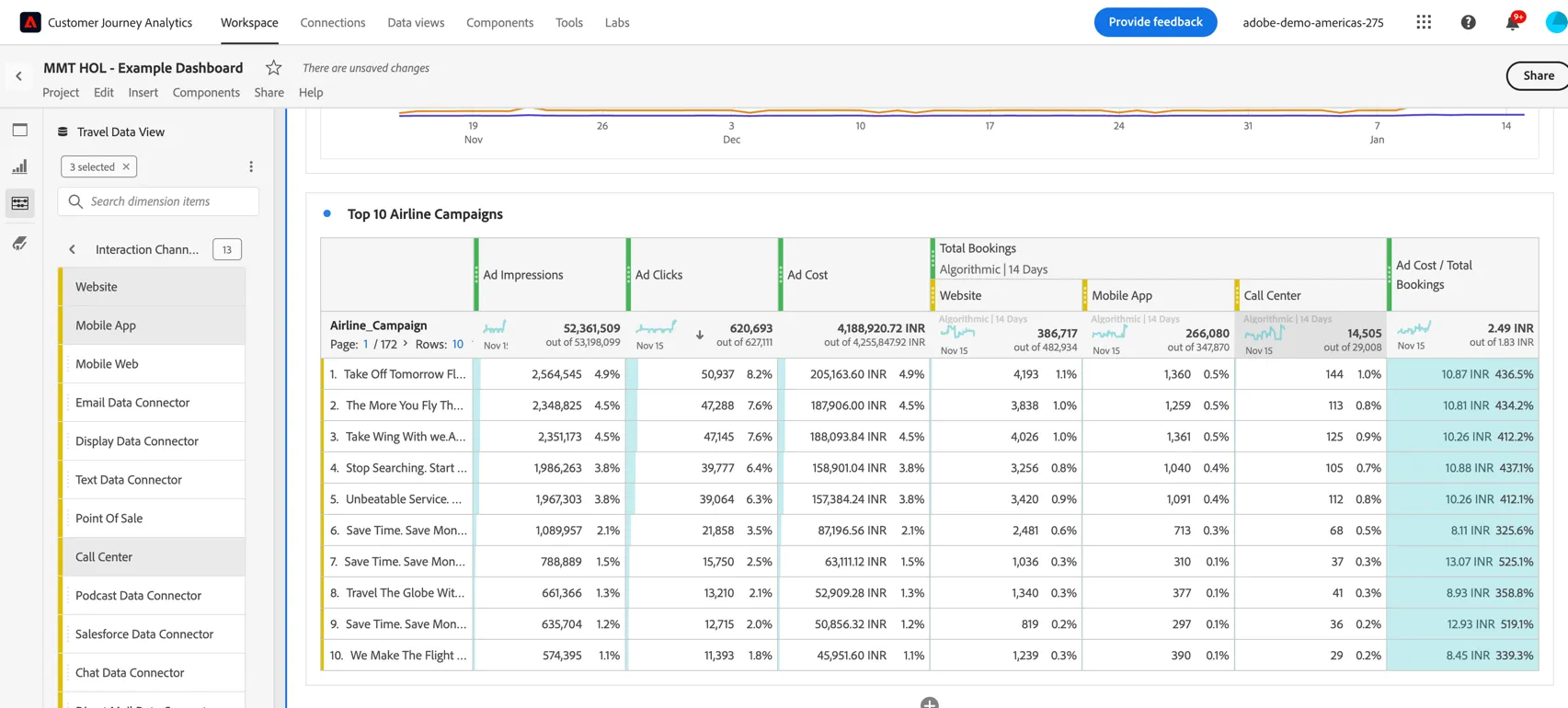The image size is (1568, 708).
Task: Open the Edit menu
Action: click(104, 92)
